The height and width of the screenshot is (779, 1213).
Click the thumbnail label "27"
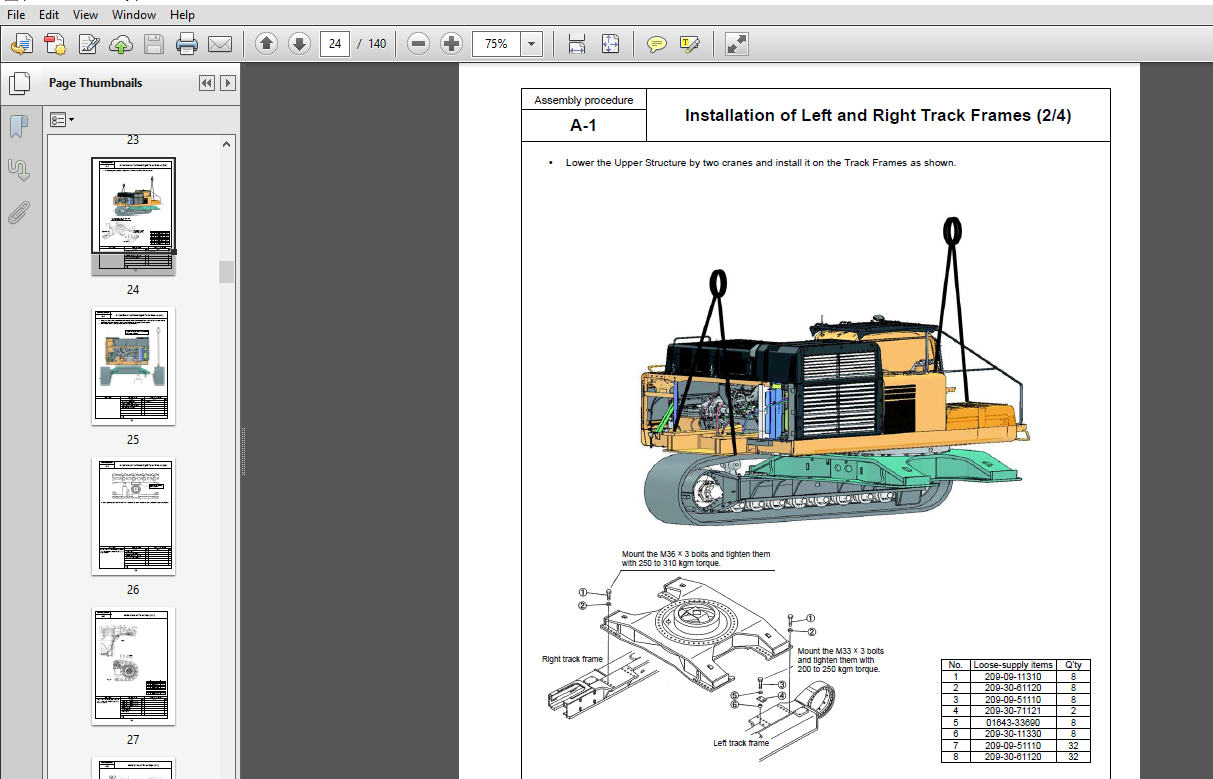(x=133, y=740)
